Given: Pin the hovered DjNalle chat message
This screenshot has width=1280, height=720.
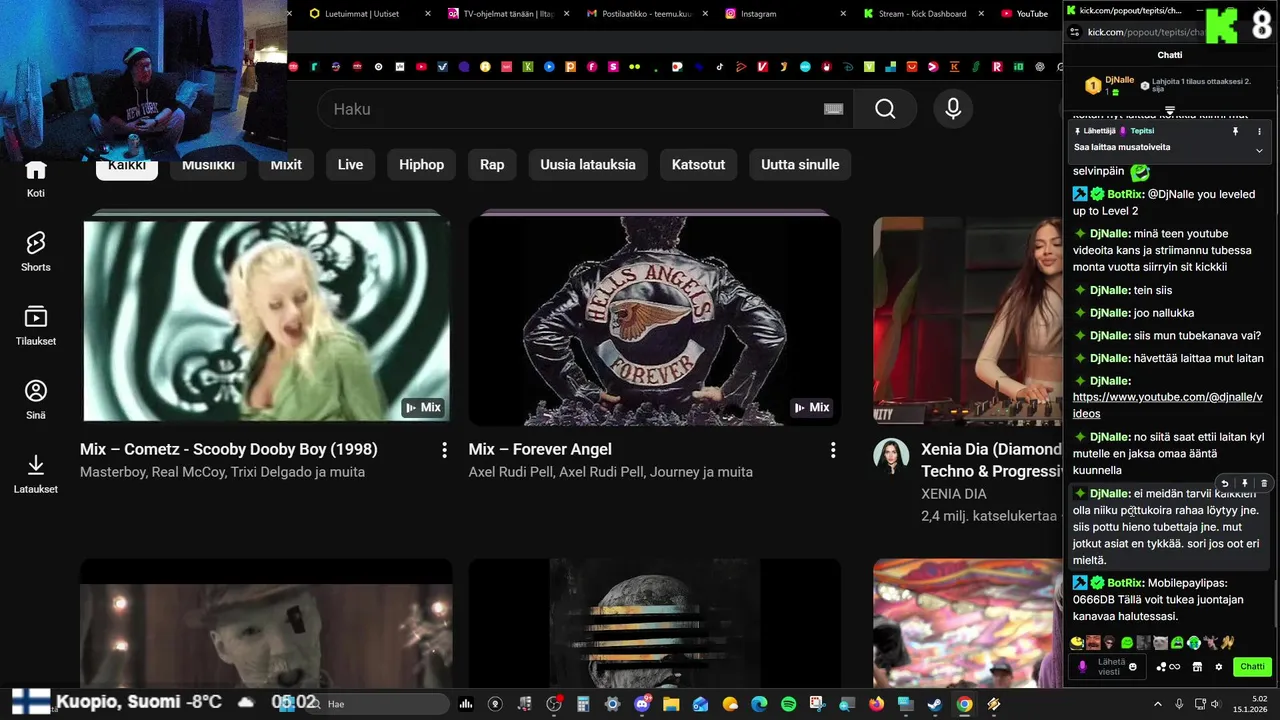Looking at the screenshot, I should (1245, 483).
